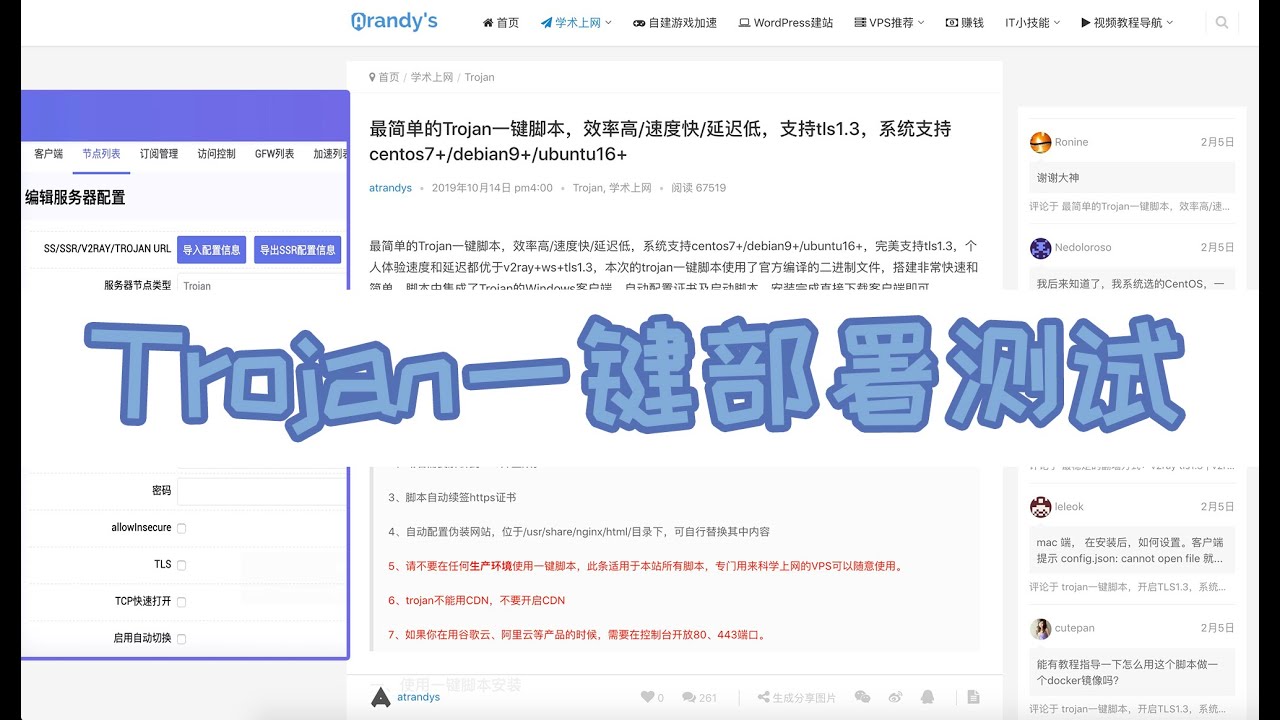Open WordPress建站 menu item
Screen dimensions: 1280x720
click(x=786, y=22)
